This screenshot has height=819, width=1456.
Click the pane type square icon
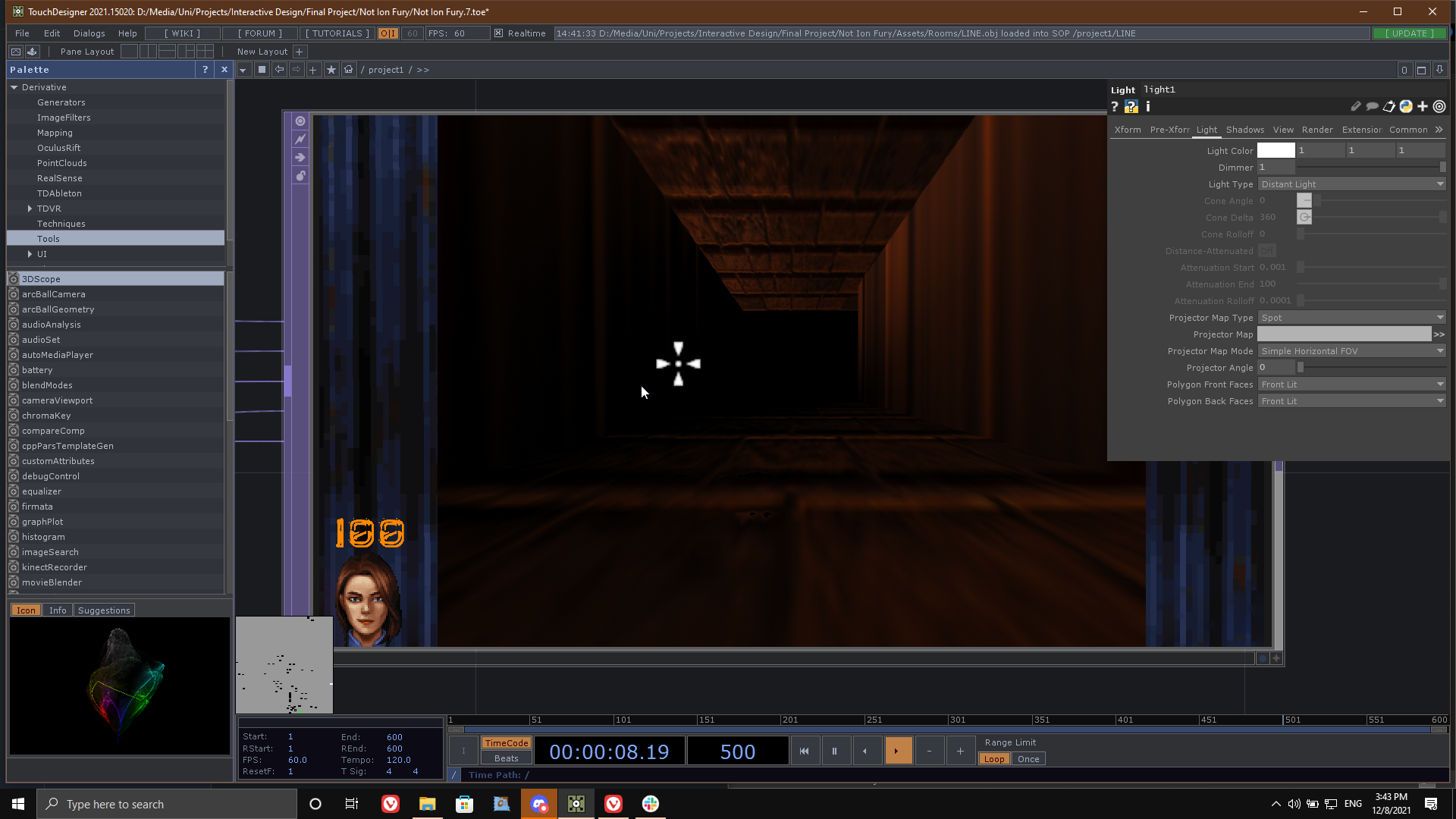pyautogui.click(x=262, y=70)
